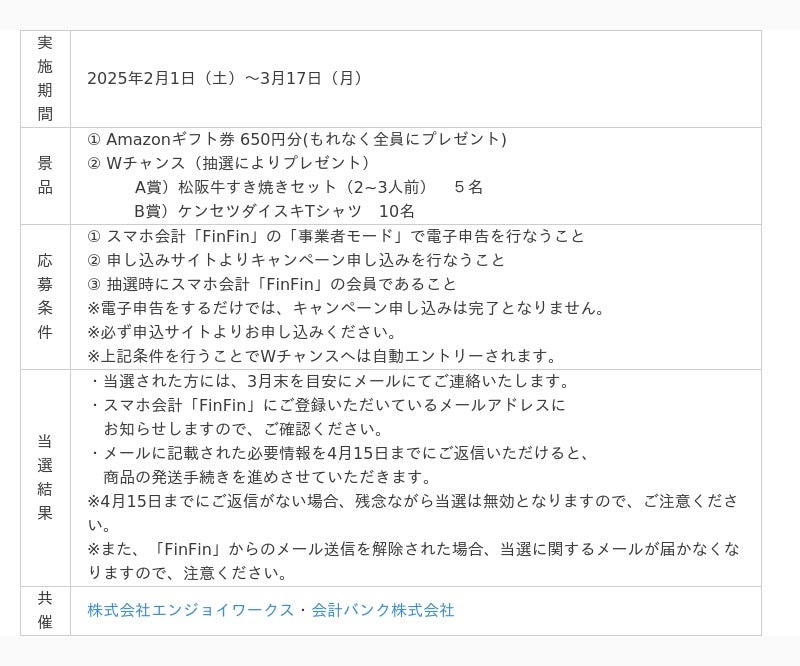Click the 応募条件 row header cell
This screenshot has width=800, height=666.
45,296
